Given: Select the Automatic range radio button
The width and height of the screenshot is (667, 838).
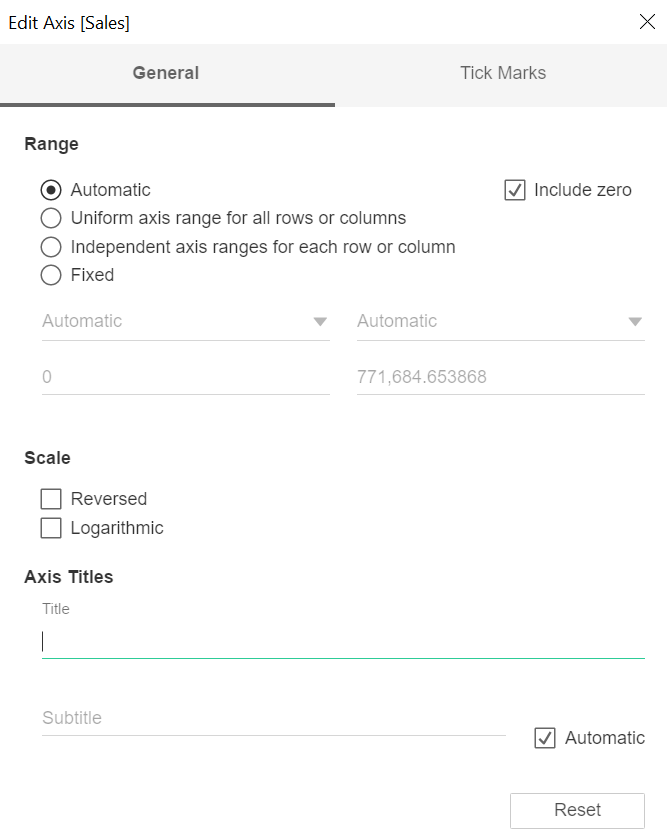Looking at the screenshot, I should (51, 190).
